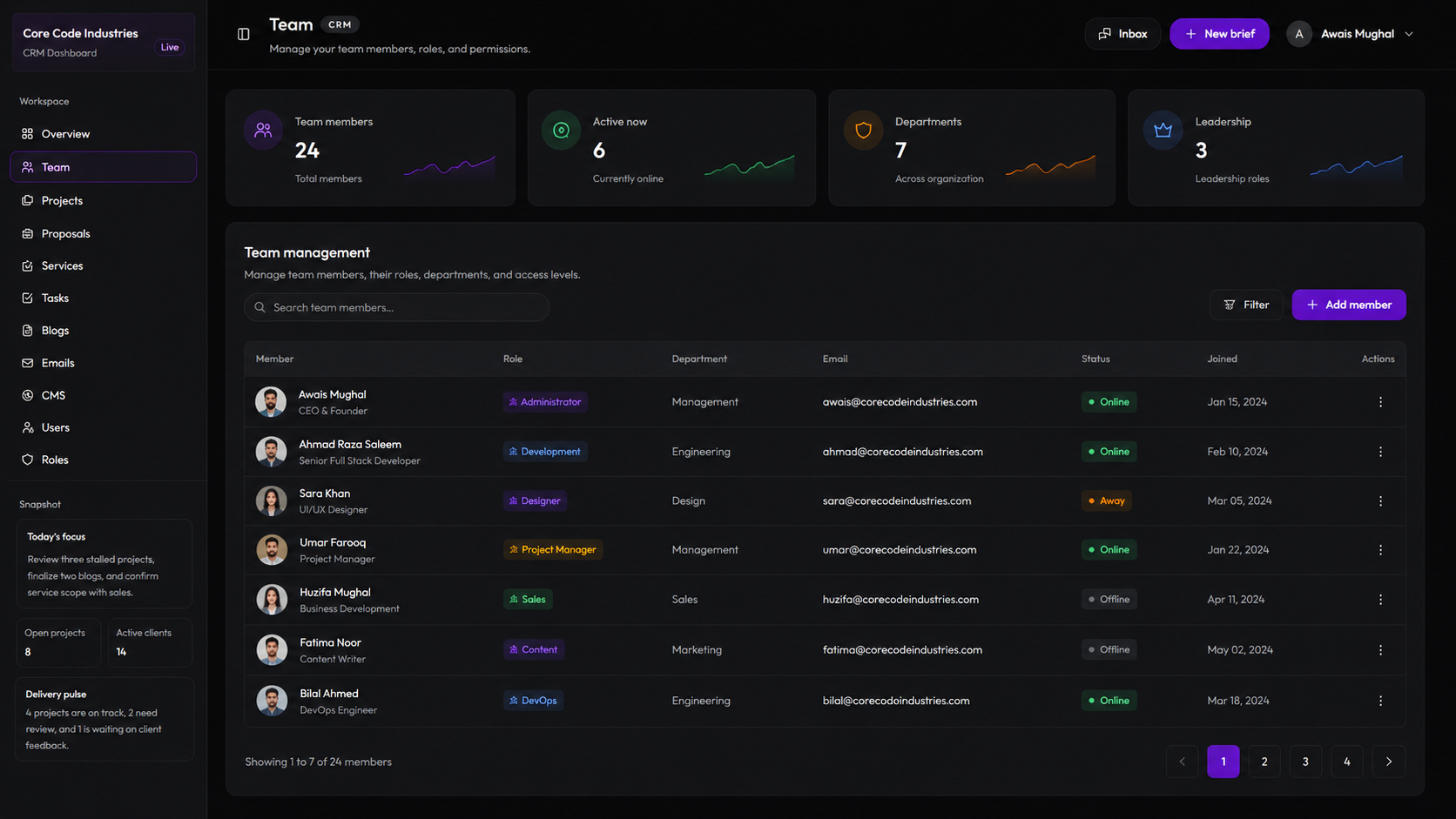
Task: Click the Emails envelope icon
Action: point(28,363)
